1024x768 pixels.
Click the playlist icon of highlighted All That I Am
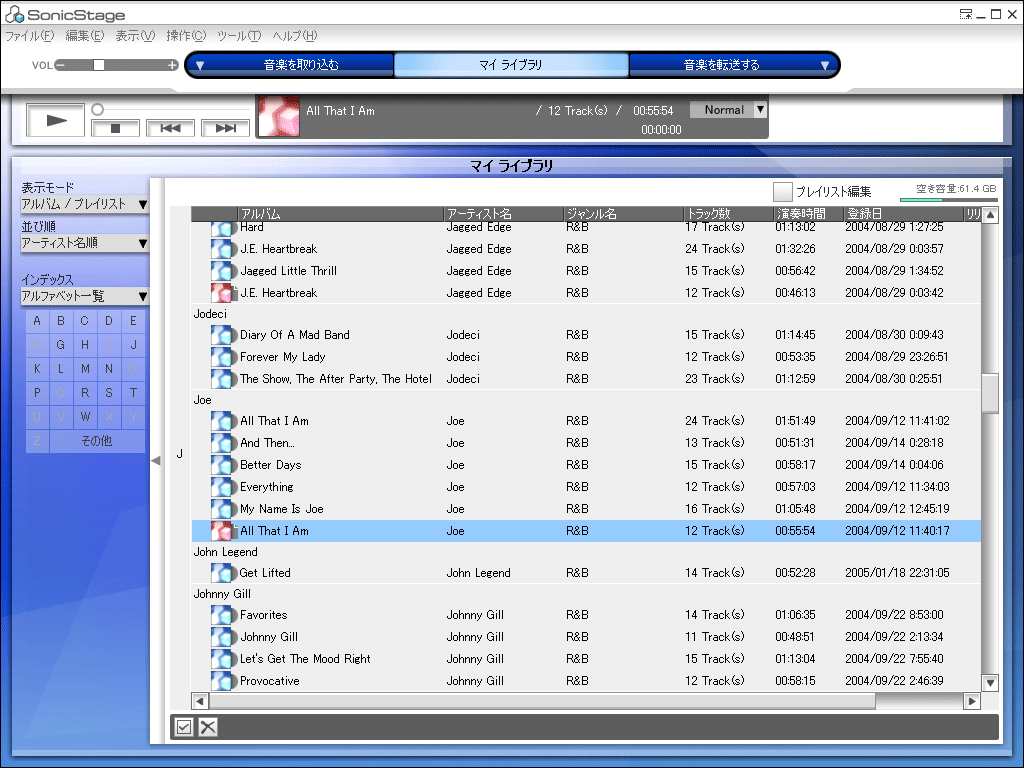[x=221, y=531]
